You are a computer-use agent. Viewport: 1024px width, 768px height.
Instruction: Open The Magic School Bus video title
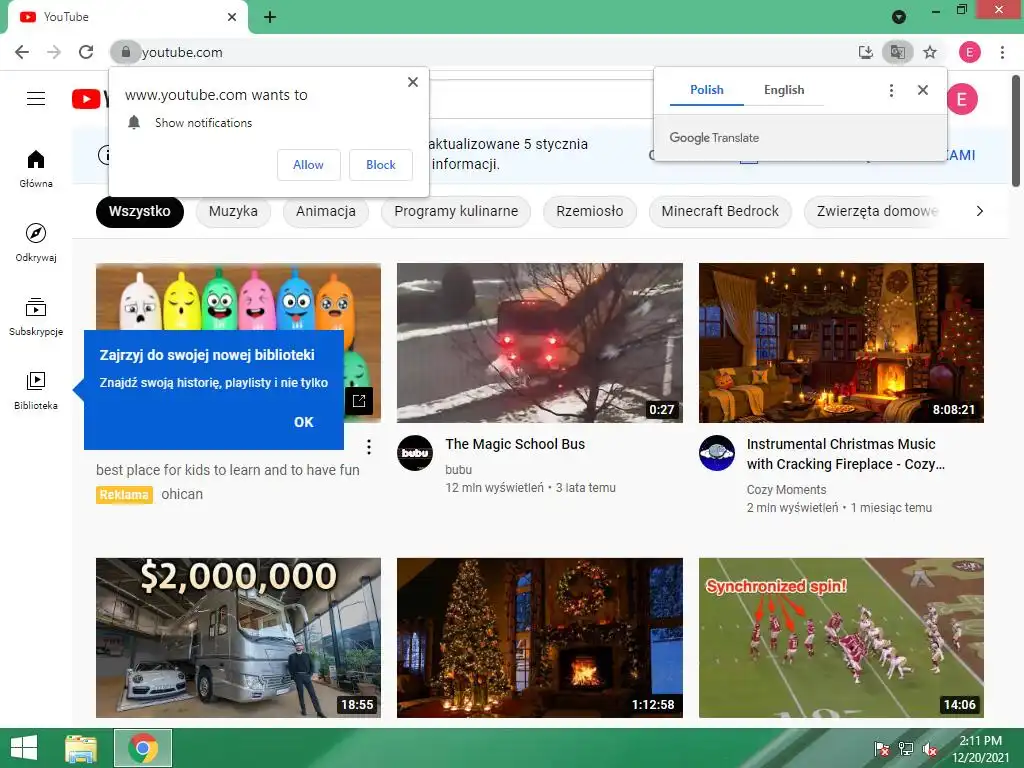[515, 444]
